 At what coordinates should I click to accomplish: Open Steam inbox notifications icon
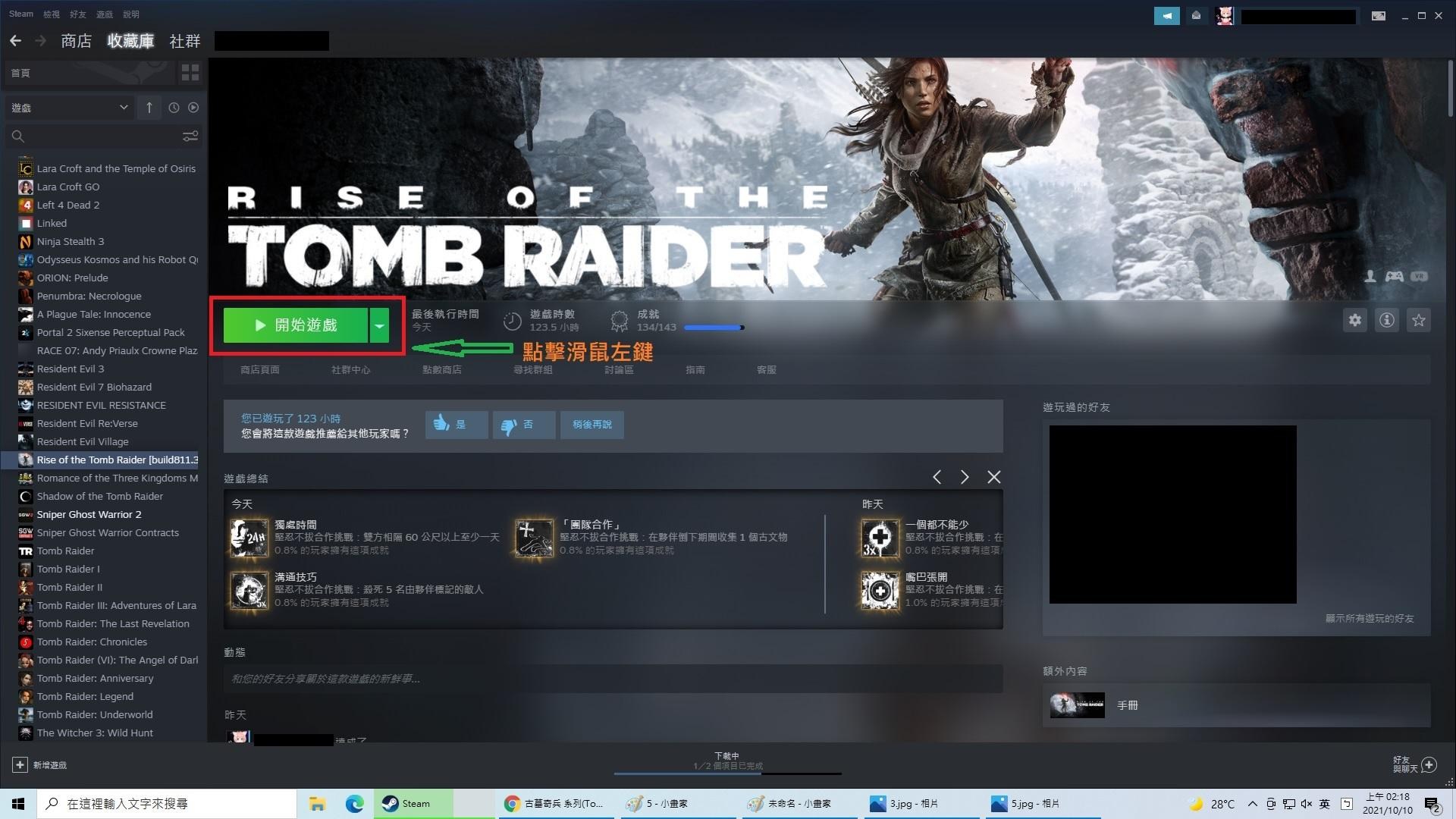point(1197,15)
